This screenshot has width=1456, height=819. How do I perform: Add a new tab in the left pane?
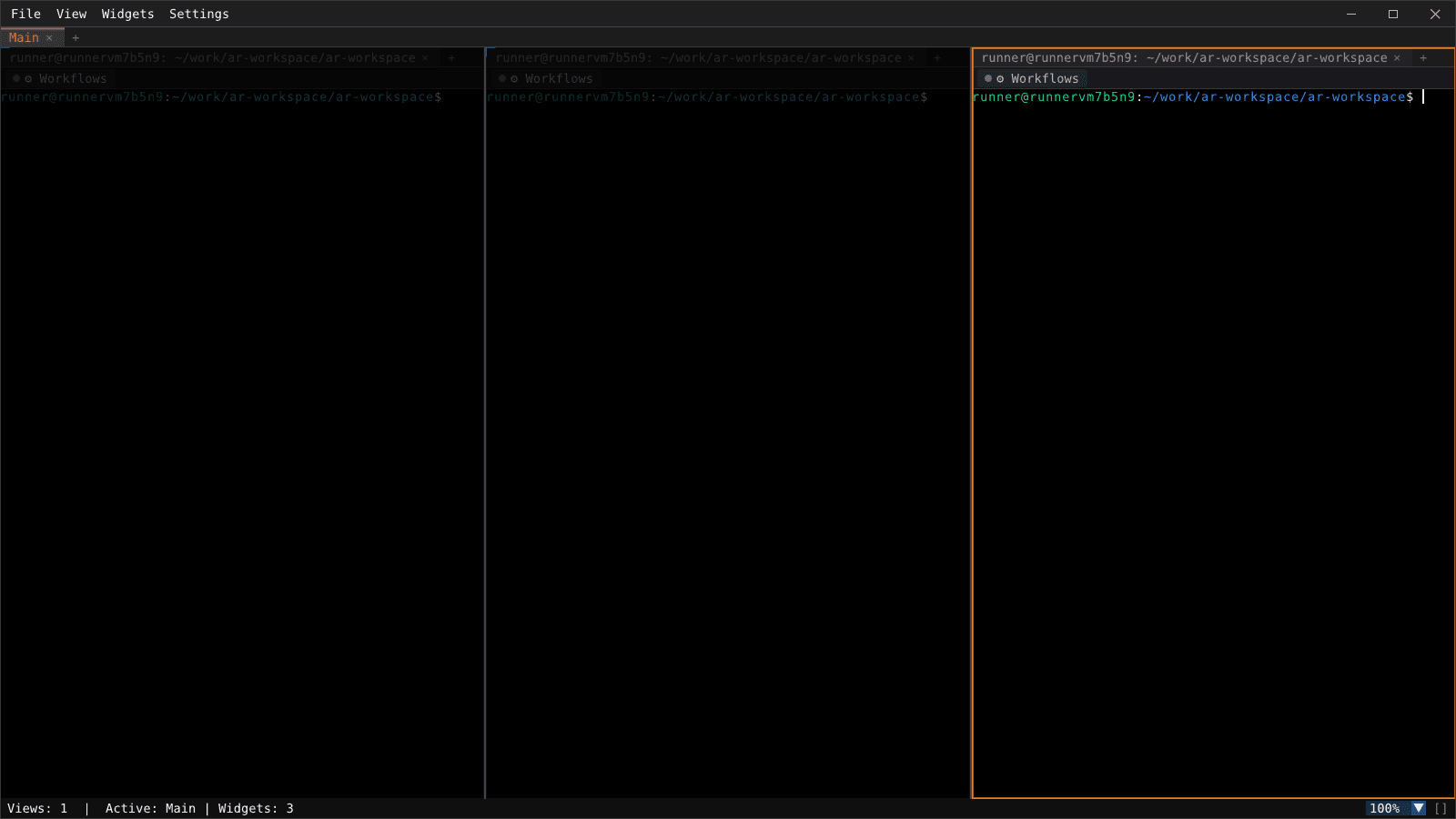[x=450, y=57]
